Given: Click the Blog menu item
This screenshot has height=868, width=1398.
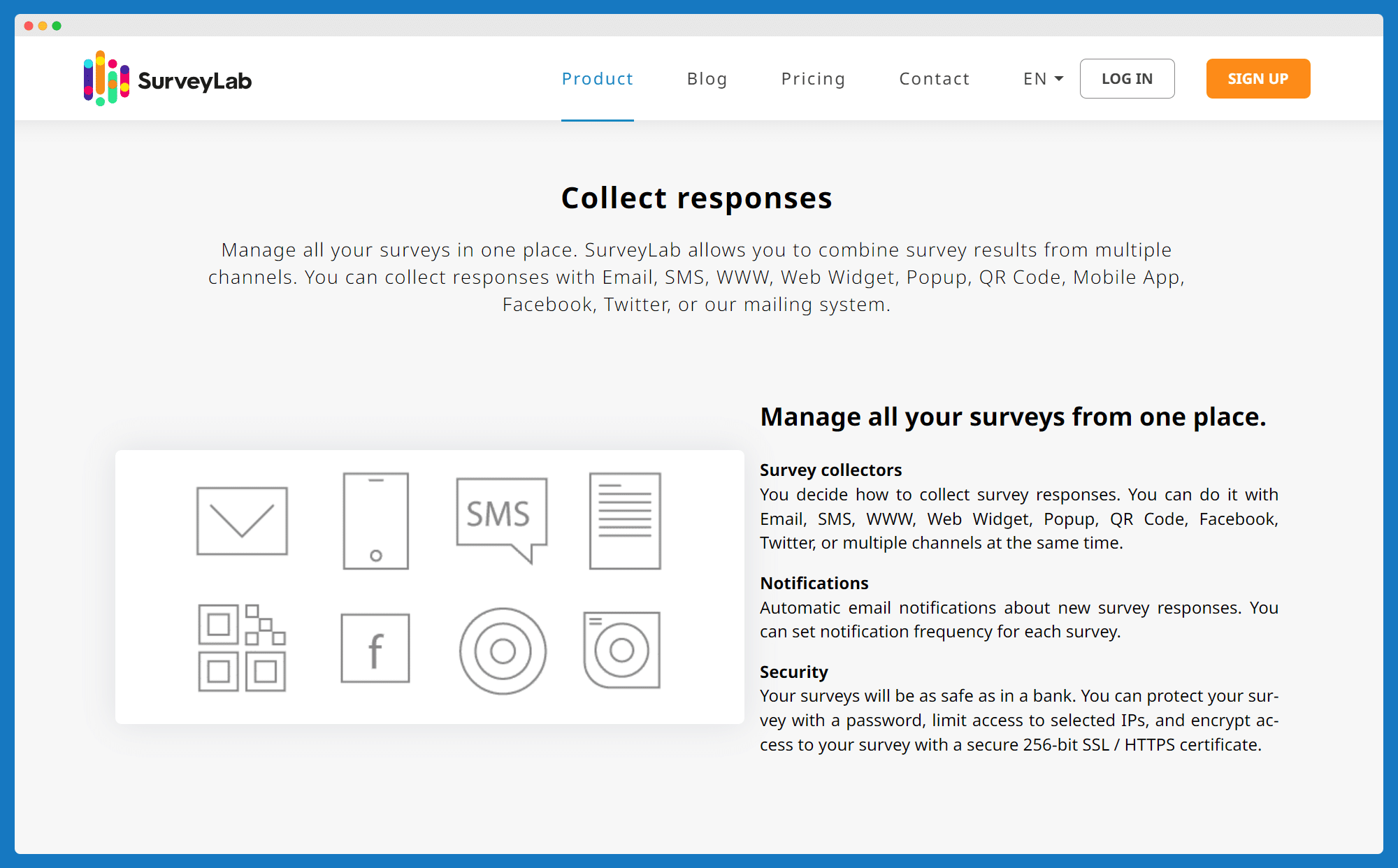Looking at the screenshot, I should (x=707, y=78).
